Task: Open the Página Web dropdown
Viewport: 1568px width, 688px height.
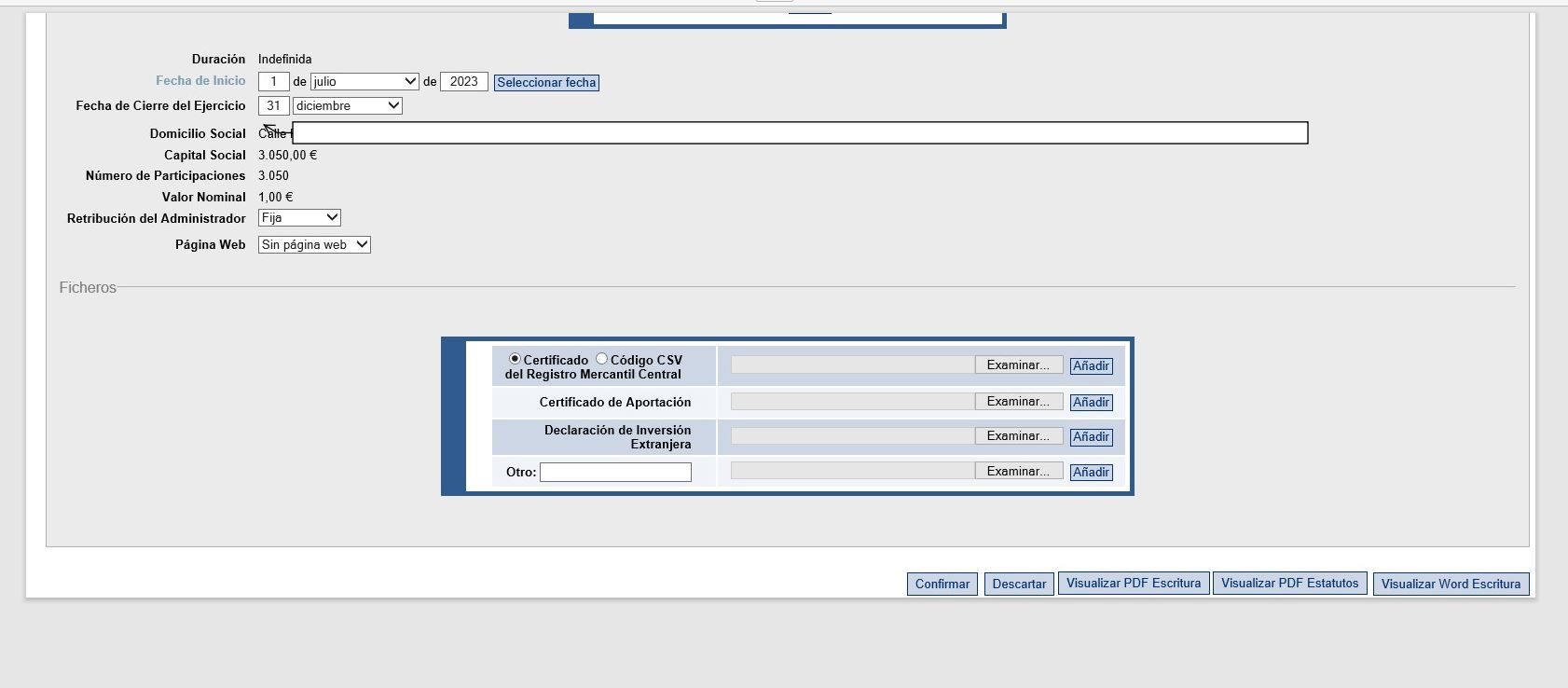Action: tap(314, 245)
